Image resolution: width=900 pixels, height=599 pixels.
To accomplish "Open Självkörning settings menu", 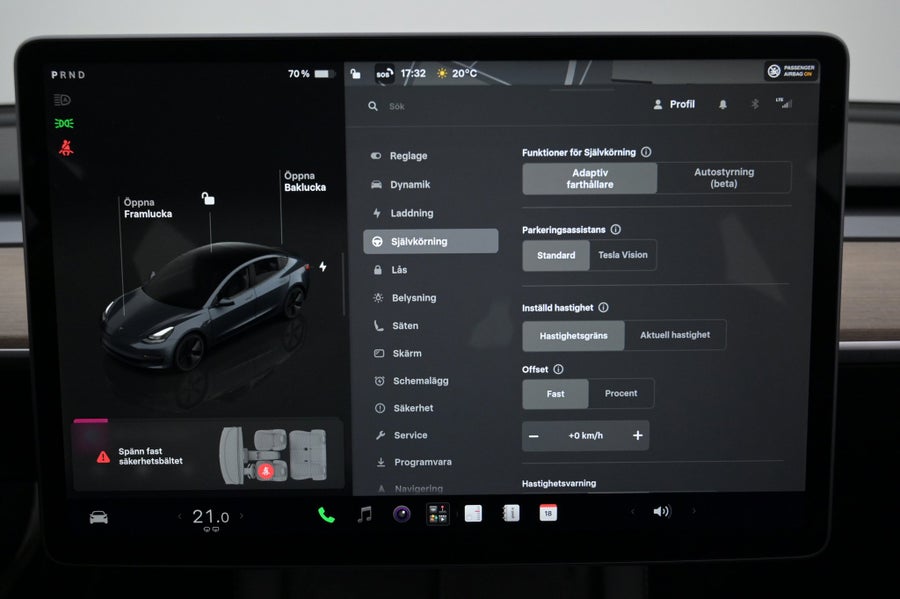I will tap(430, 242).
